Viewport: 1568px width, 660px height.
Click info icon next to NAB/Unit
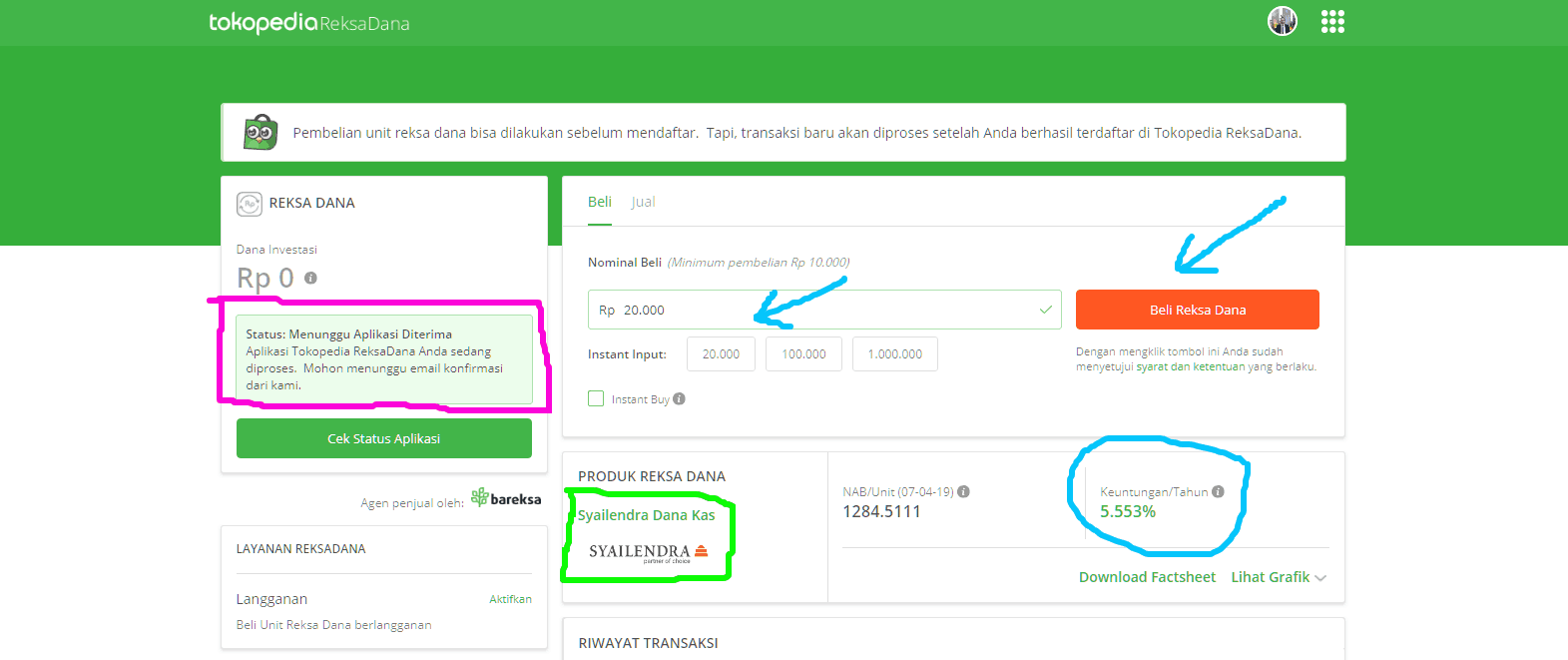click(963, 491)
